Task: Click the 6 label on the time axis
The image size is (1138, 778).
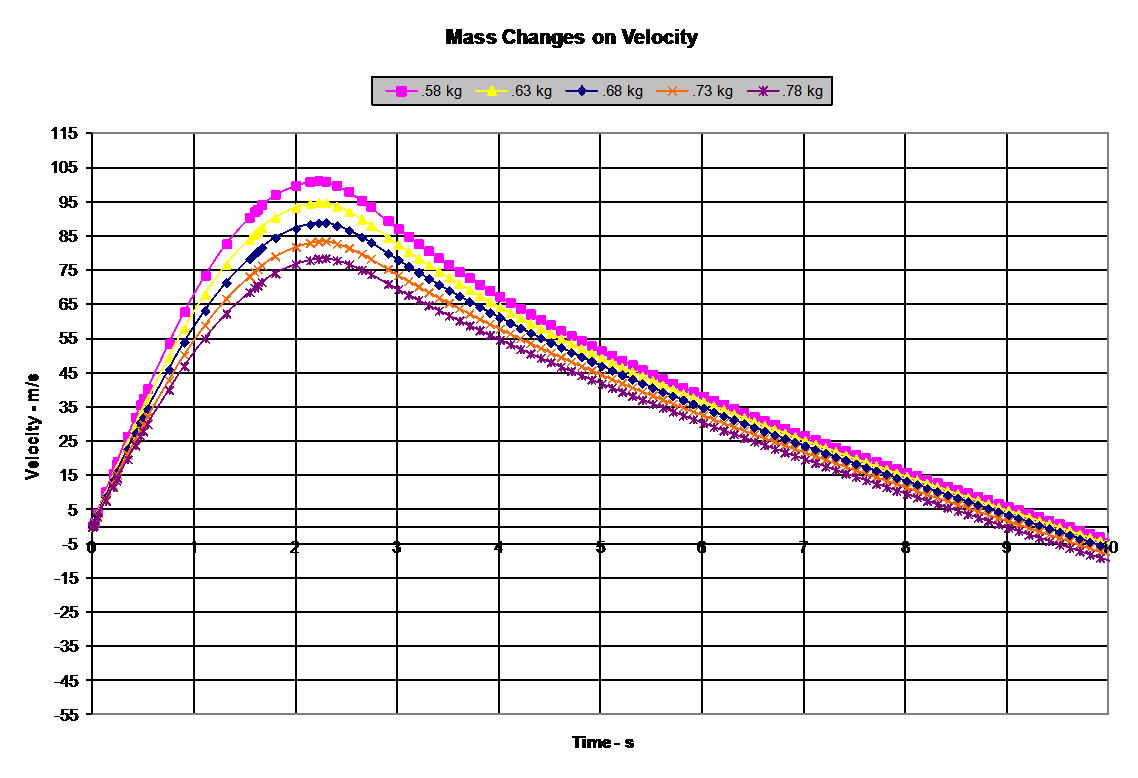Action: [701, 547]
